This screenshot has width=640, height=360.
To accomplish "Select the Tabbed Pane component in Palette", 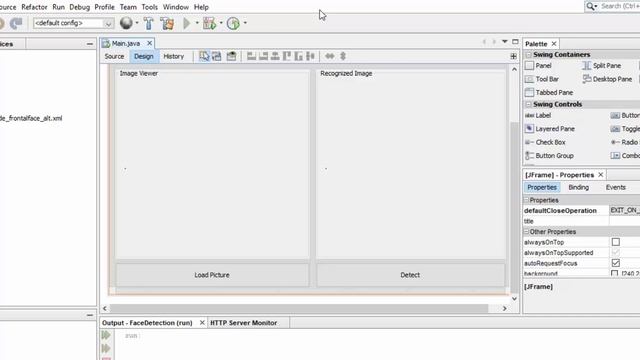I will pyautogui.click(x=549, y=92).
